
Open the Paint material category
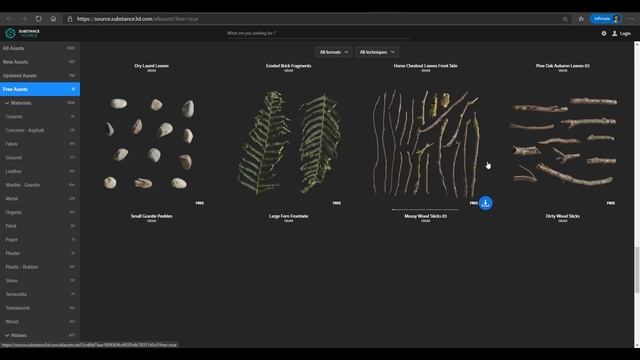pos(40,226)
